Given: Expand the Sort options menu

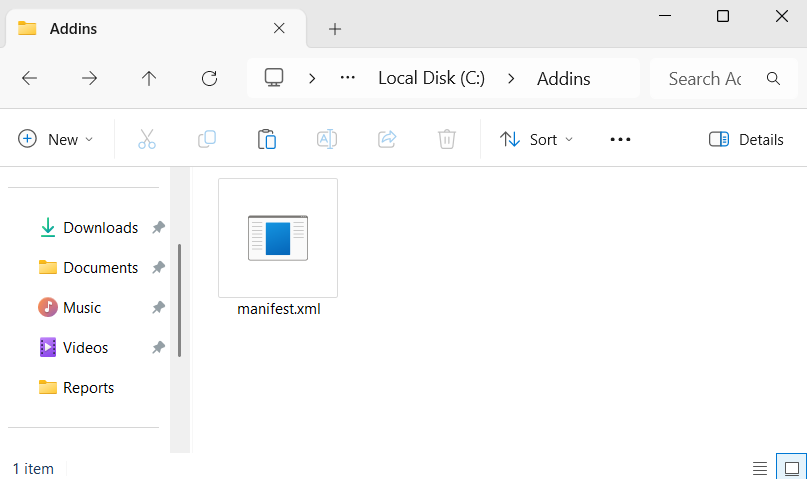Looking at the screenshot, I should coord(537,139).
